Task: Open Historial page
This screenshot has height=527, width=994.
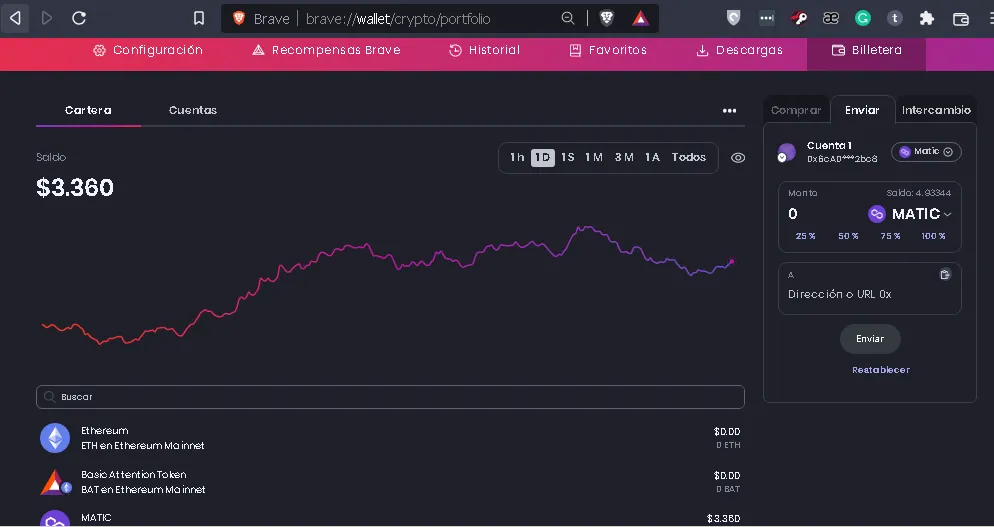Action: click(484, 50)
